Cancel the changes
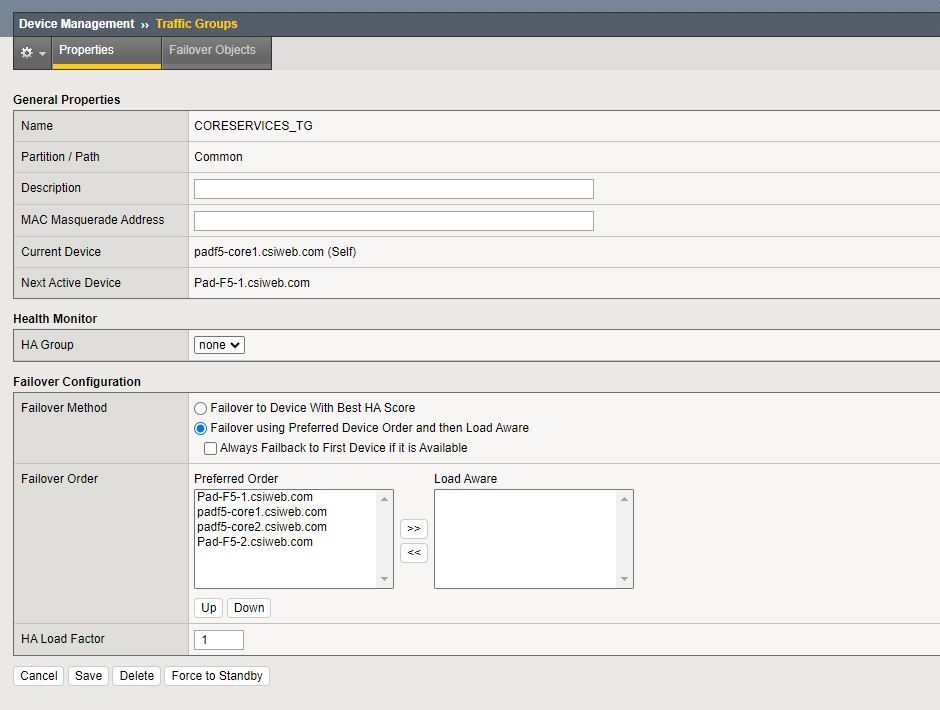Screen dimensions: 940x710 click(39, 676)
